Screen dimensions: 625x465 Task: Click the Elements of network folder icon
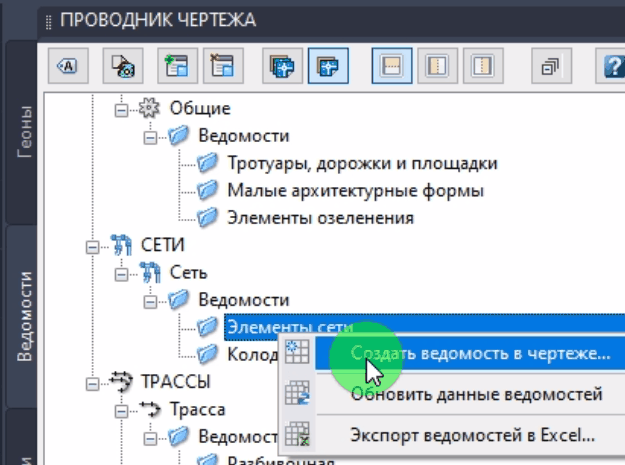208,326
